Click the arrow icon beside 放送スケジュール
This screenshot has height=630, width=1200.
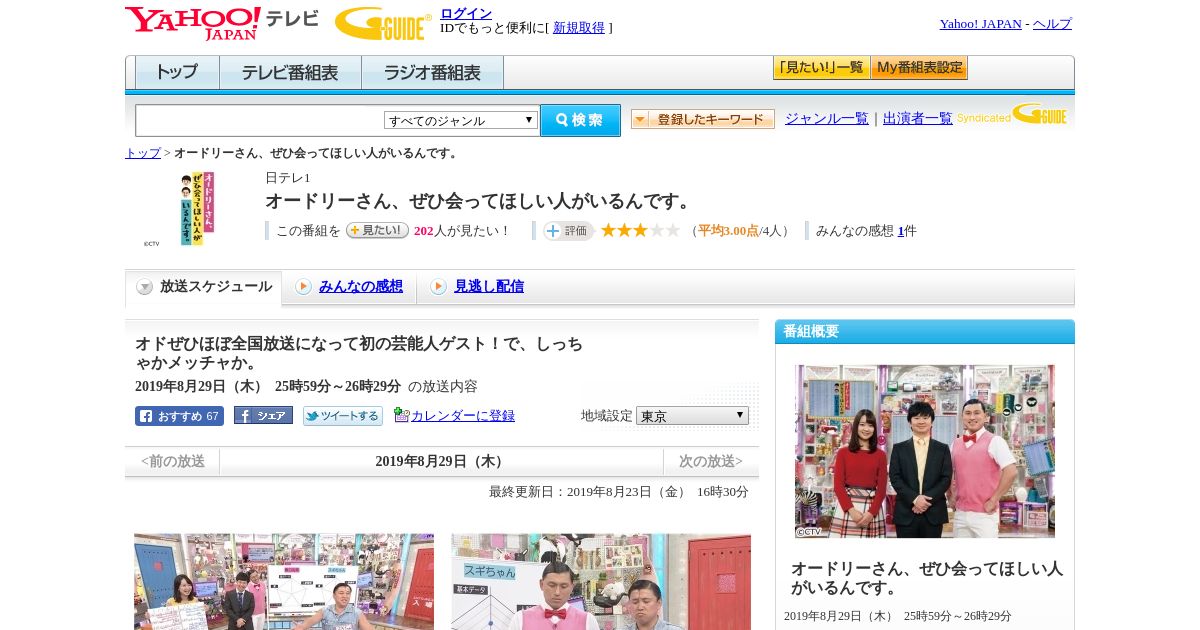click(145, 287)
